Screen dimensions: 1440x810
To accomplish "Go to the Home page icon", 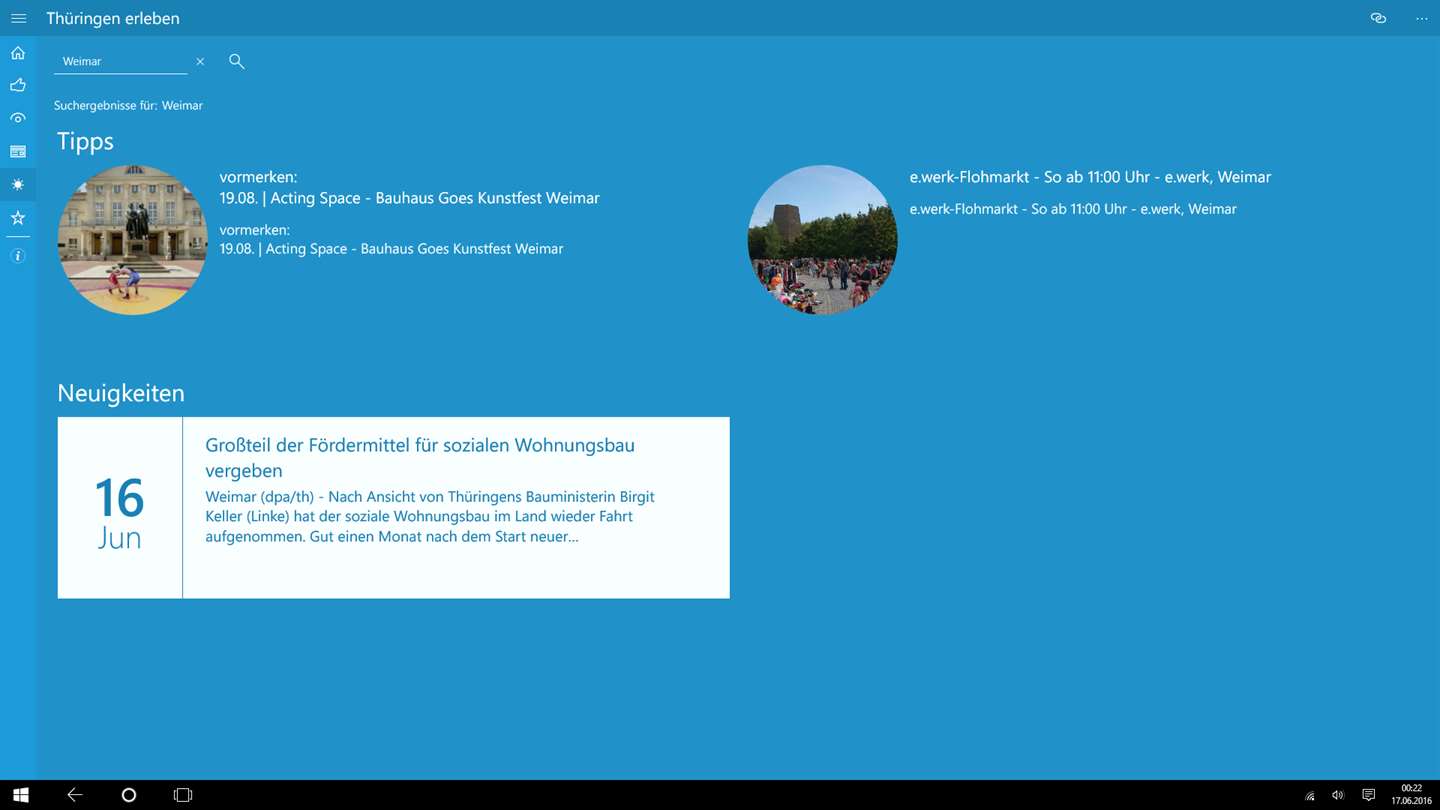I will point(18,53).
